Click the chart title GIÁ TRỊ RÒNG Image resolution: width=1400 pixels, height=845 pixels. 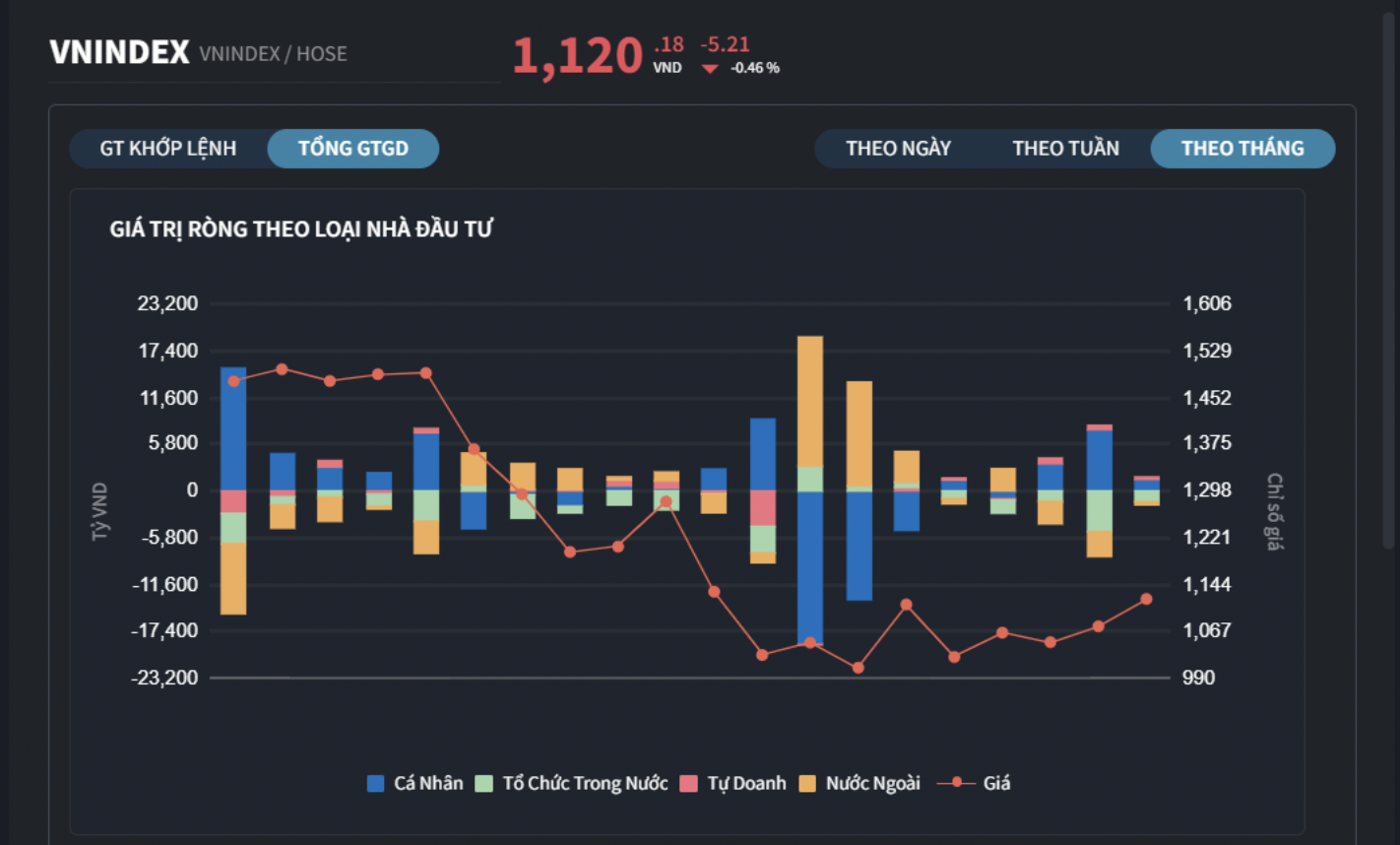pyautogui.click(x=301, y=229)
